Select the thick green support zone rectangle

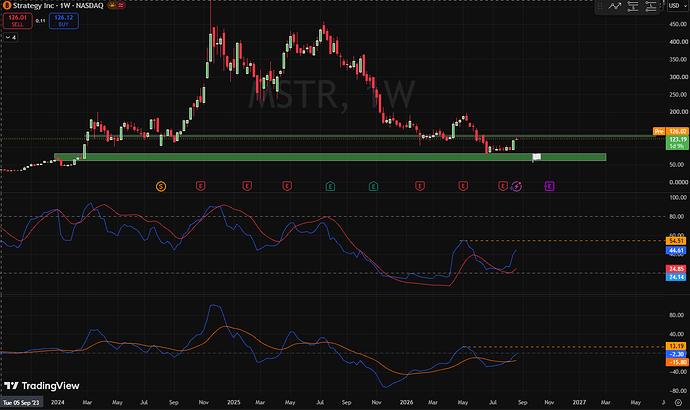click(330, 157)
